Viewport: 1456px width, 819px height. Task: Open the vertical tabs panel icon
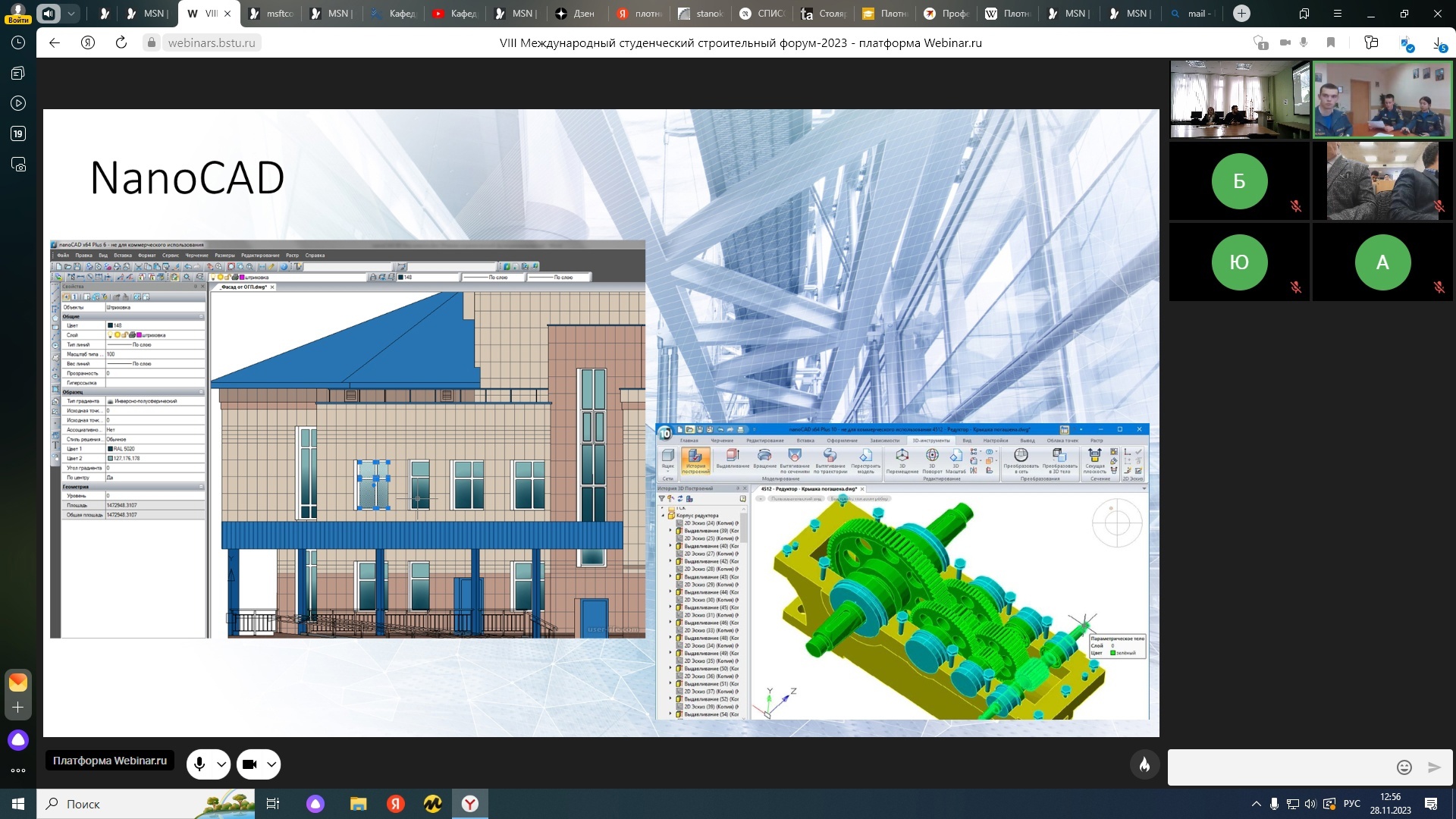(x=1304, y=14)
